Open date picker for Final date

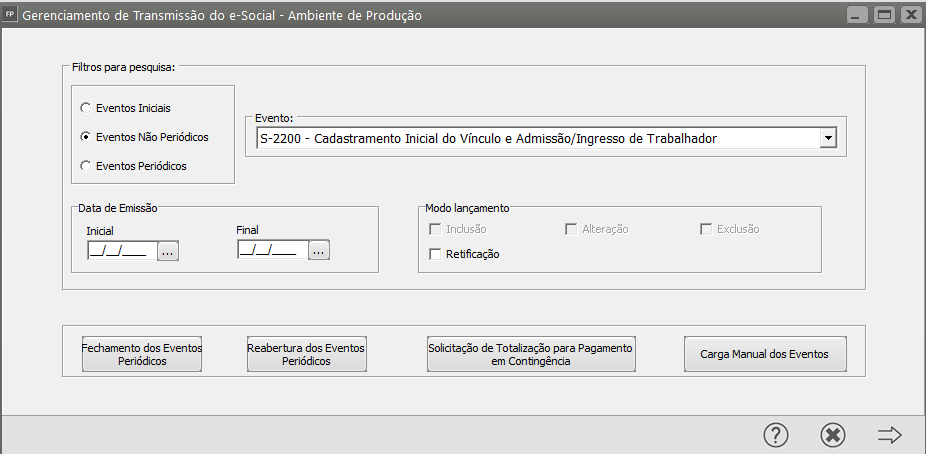[x=319, y=251]
